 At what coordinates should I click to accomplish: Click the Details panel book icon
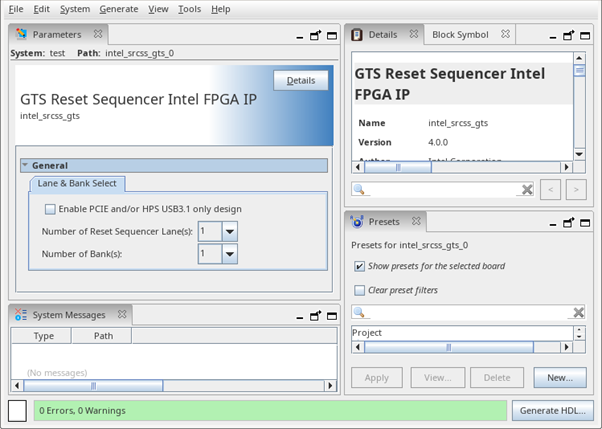point(357,35)
